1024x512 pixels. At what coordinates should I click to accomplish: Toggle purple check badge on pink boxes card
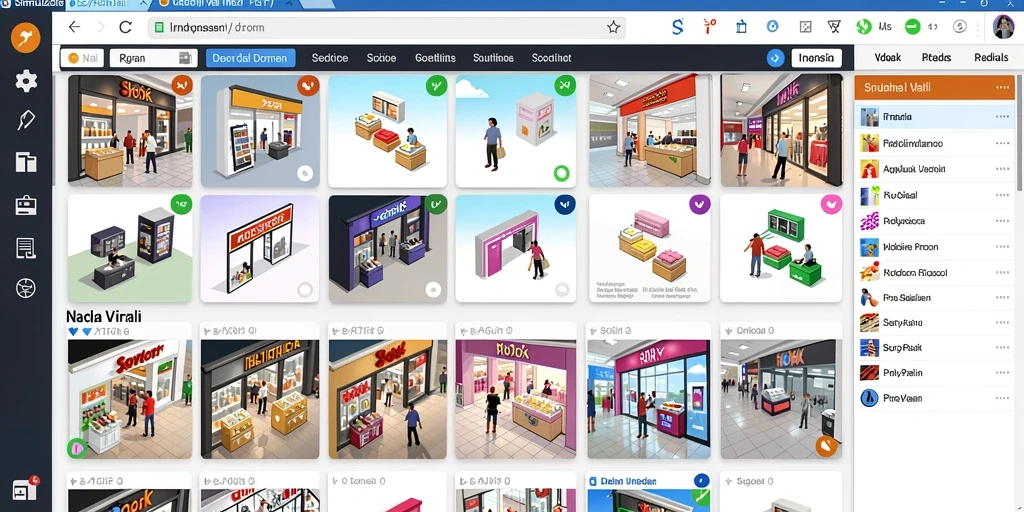point(699,204)
